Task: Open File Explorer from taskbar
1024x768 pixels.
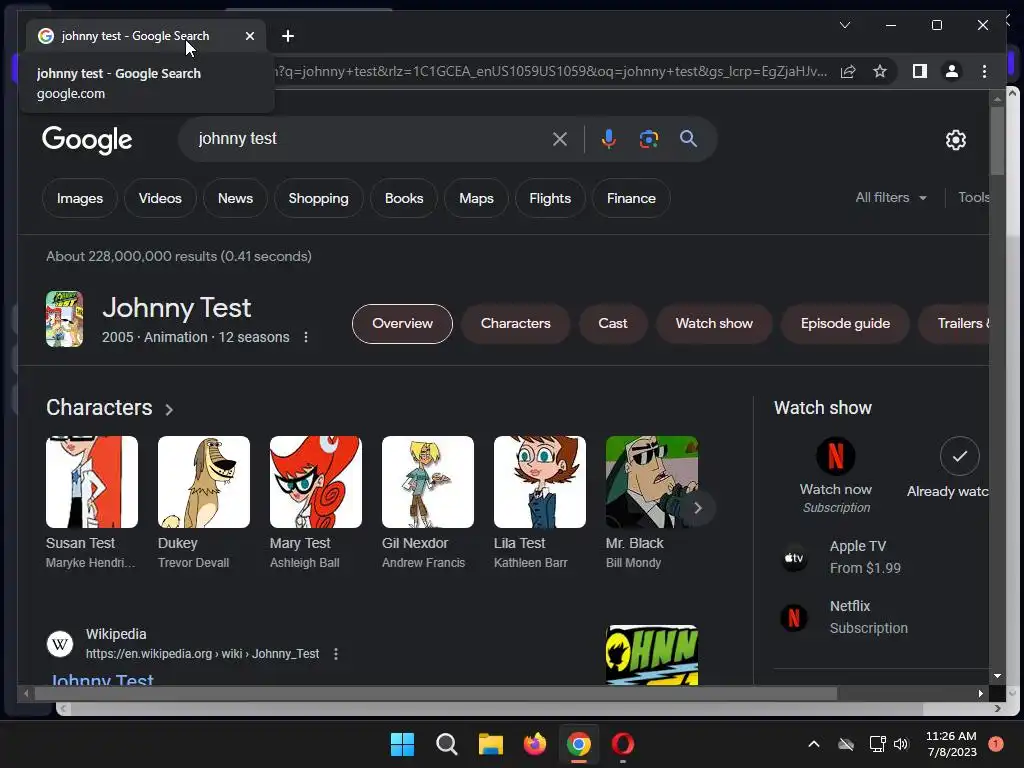Action: 490,744
